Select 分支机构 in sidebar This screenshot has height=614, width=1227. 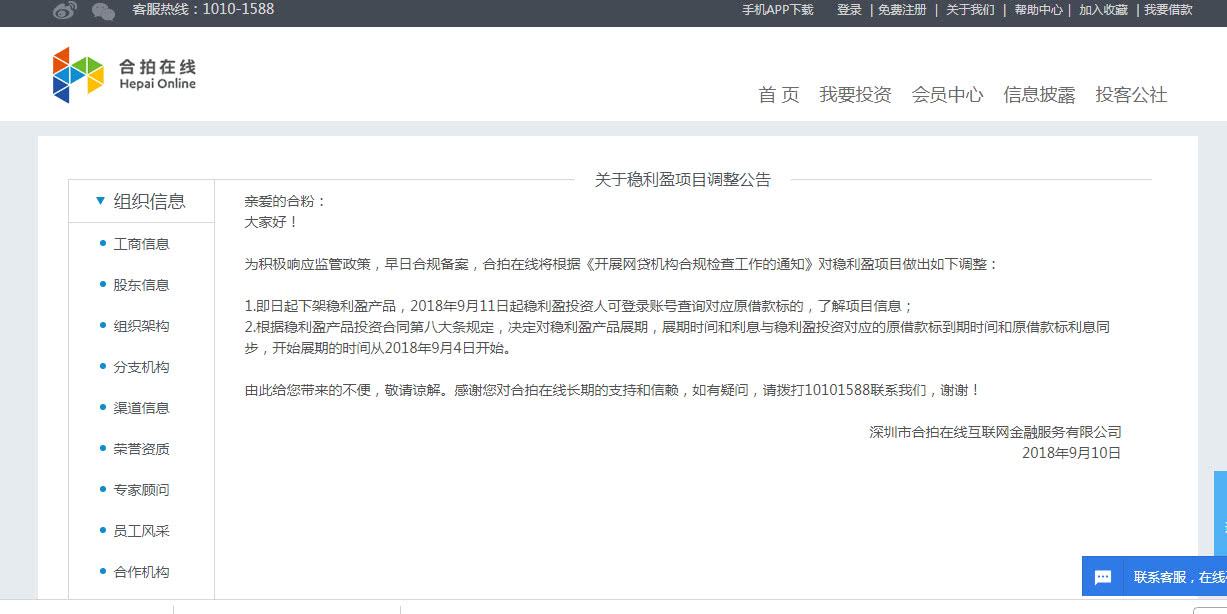(141, 367)
